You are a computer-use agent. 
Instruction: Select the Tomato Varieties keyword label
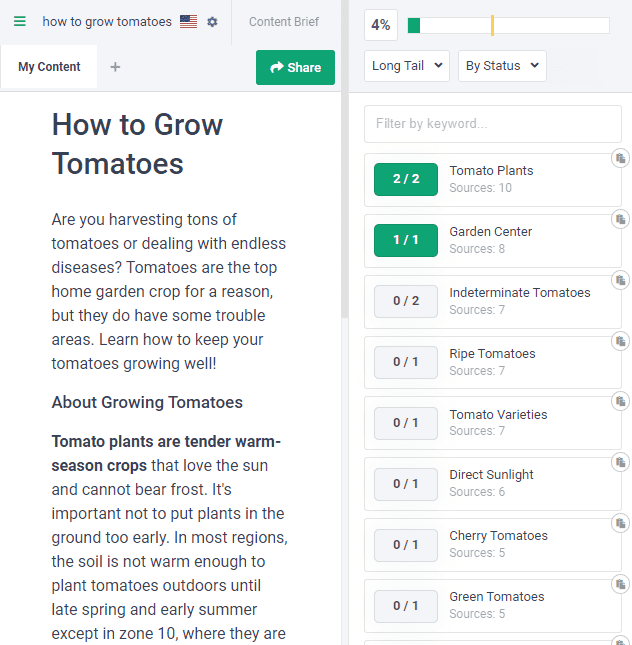click(498, 414)
